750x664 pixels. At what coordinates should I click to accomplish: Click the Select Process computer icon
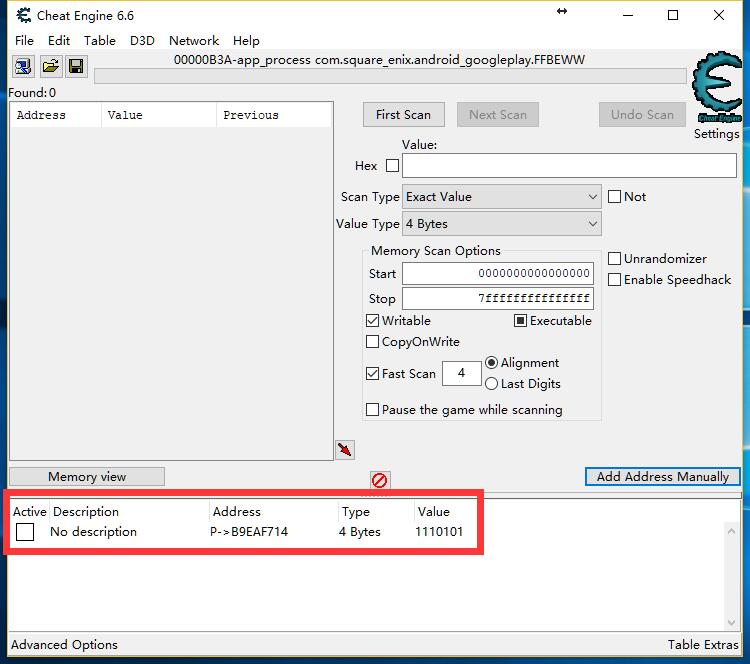22,67
